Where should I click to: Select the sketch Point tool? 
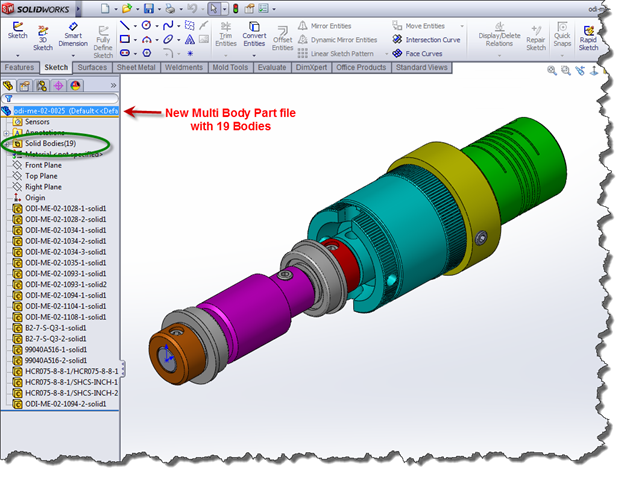[x=190, y=53]
